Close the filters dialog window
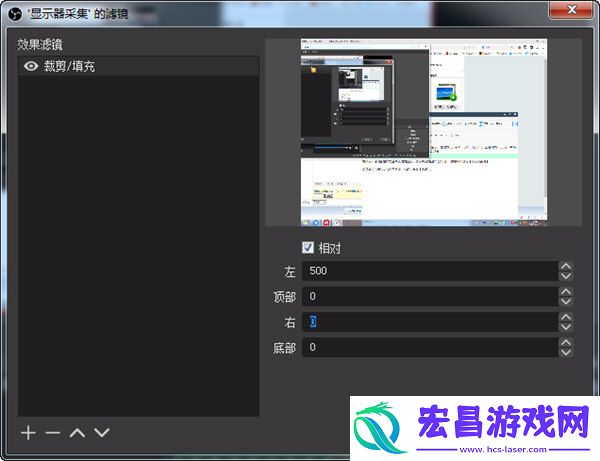This screenshot has width=600, height=461. (572, 9)
